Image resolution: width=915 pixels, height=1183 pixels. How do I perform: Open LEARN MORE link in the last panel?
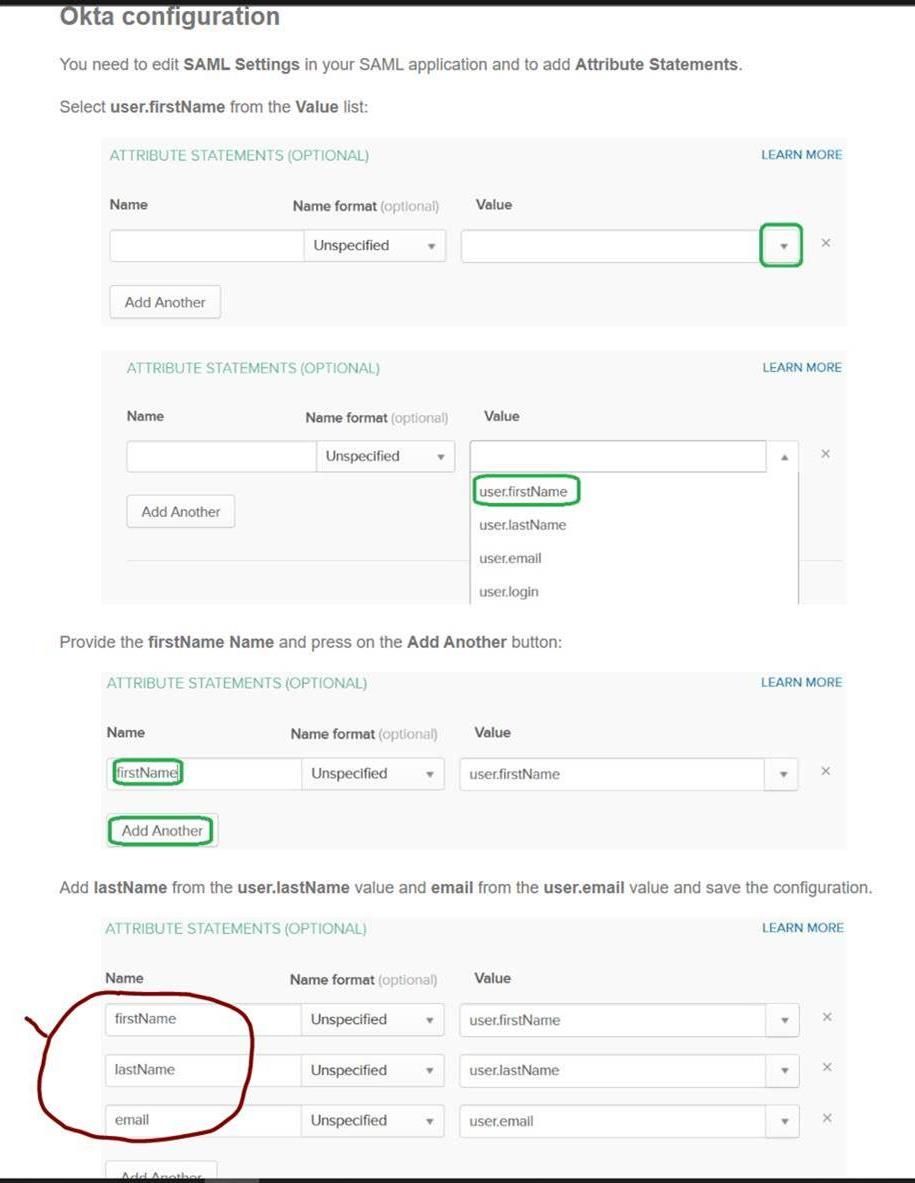coord(802,928)
